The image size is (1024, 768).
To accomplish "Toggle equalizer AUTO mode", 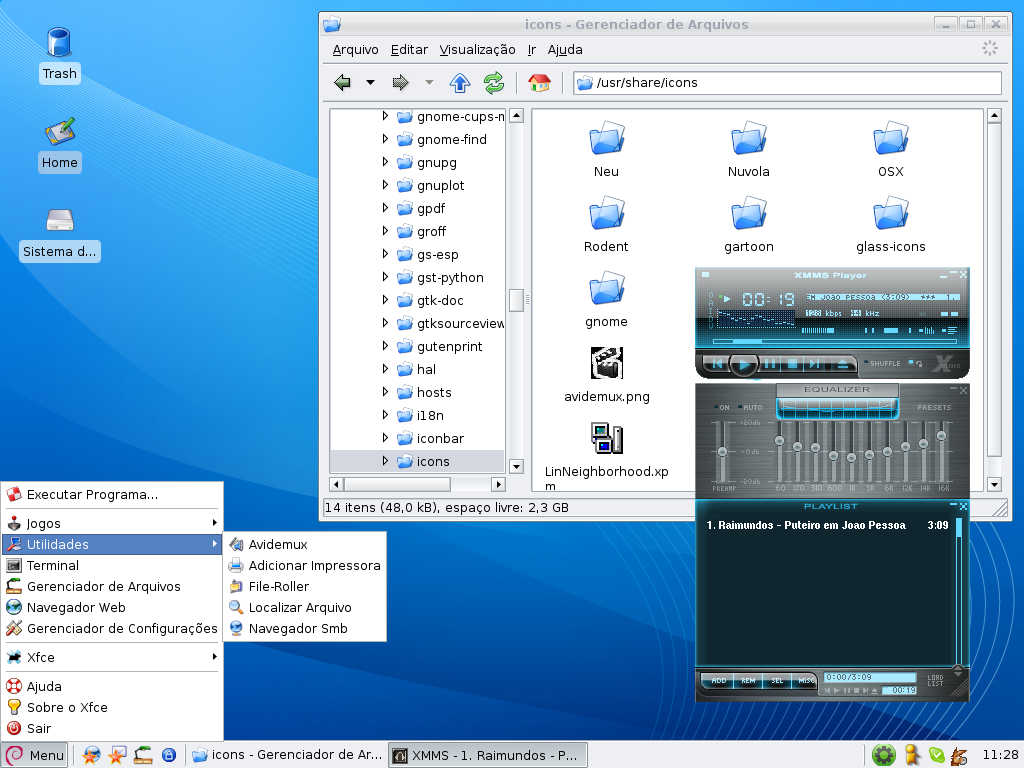I will [750, 408].
